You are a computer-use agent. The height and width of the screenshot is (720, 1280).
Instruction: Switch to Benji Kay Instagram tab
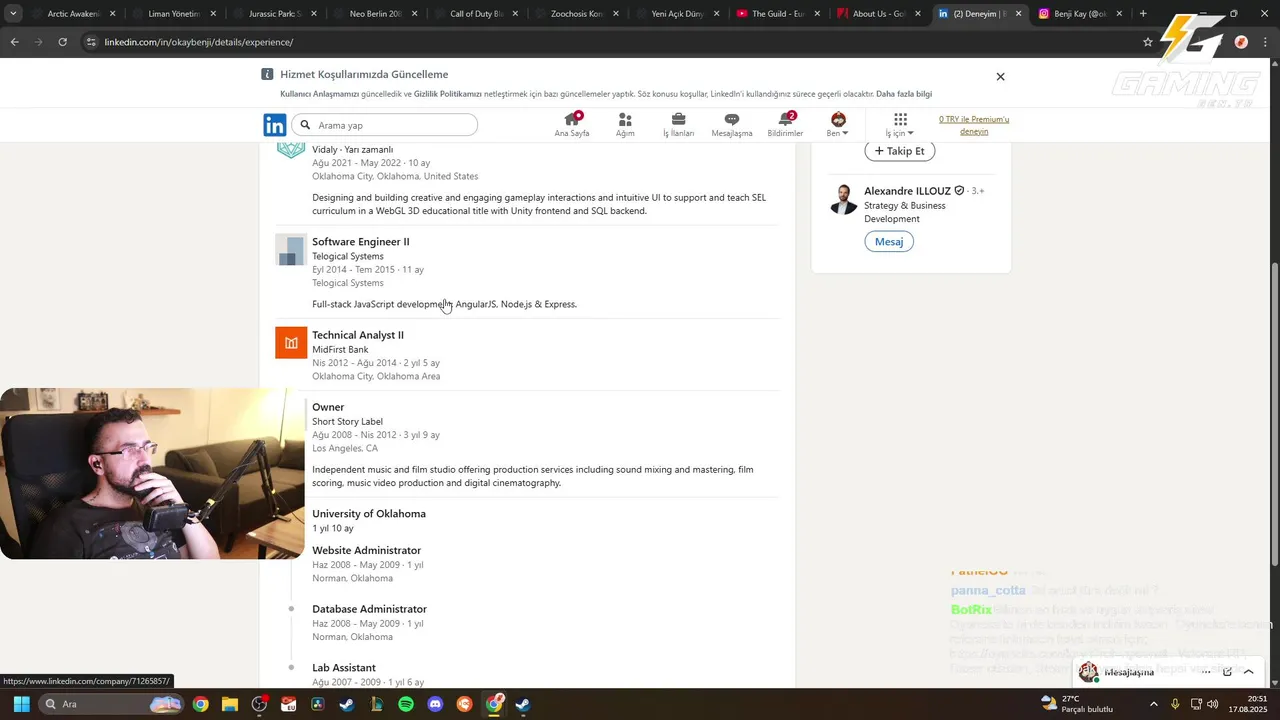click(x=1079, y=14)
